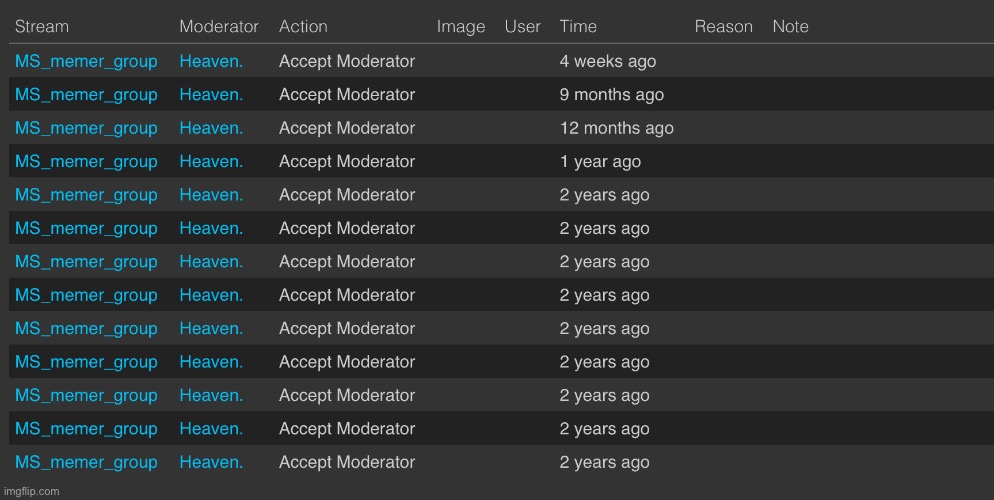Open Heaven. profile in 9 months ago row
Screen dimensions: 994x500
click(211, 95)
